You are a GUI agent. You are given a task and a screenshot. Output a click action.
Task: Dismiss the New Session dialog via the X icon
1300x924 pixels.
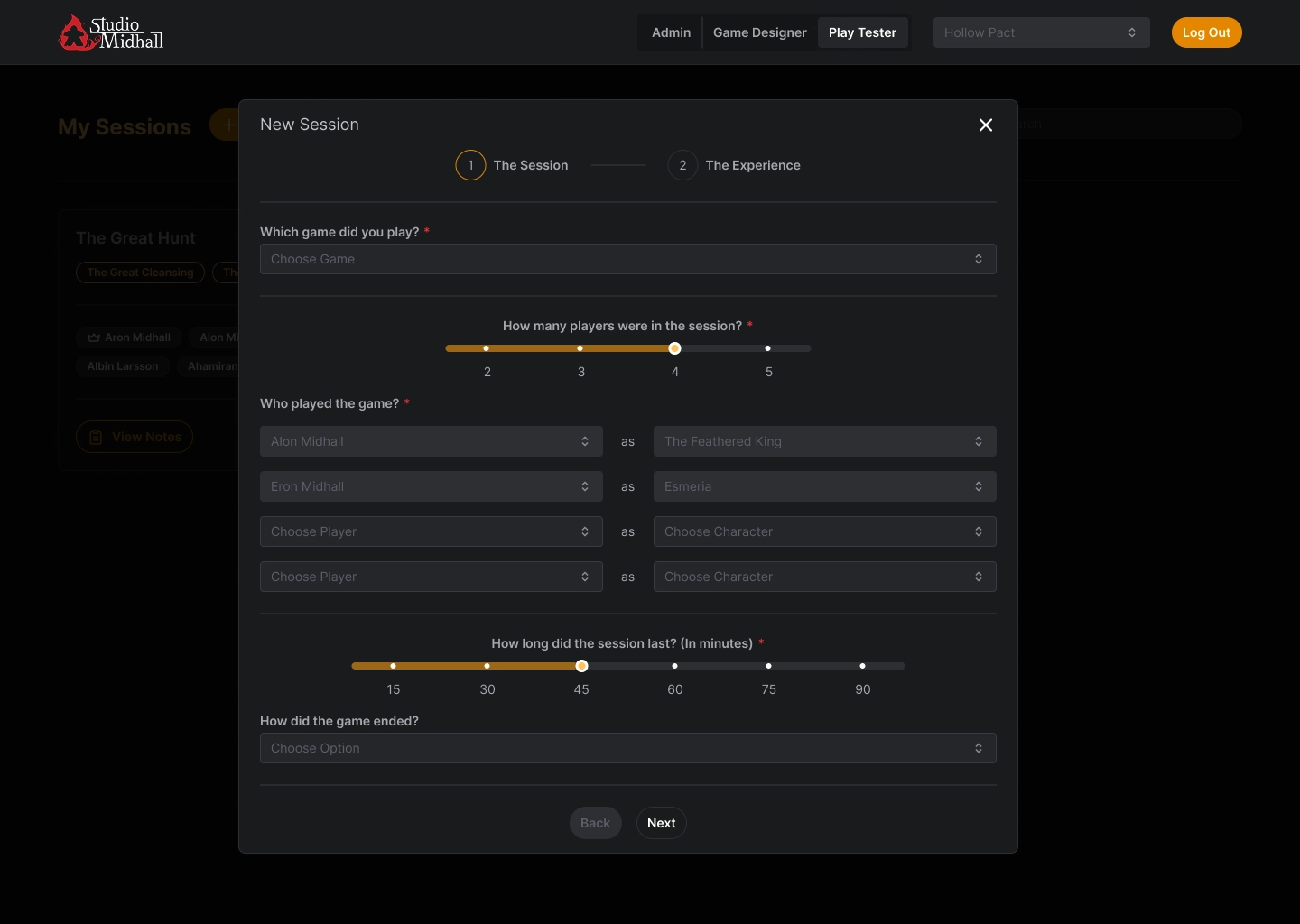985,125
